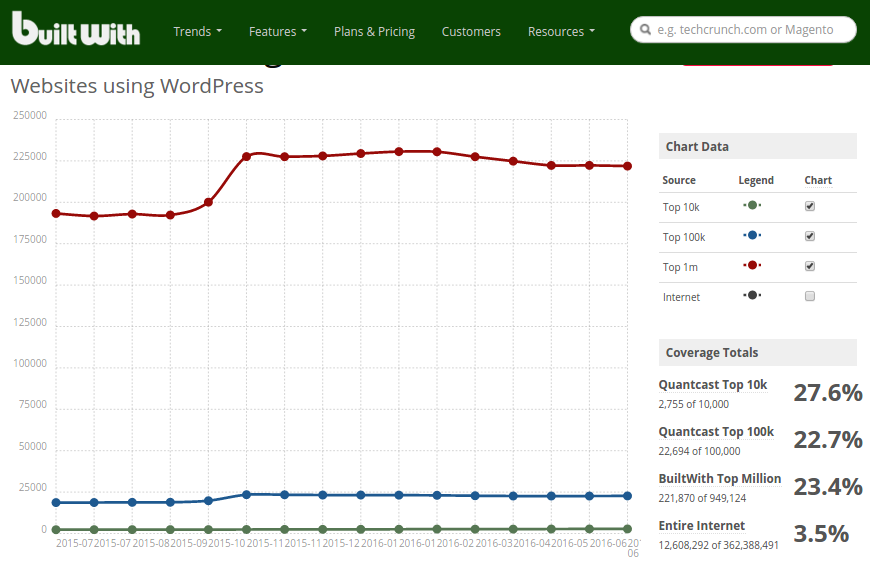The height and width of the screenshot is (569, 870).
Task: Open the Quantcast Top 100k link
Action: click(716, 432)
